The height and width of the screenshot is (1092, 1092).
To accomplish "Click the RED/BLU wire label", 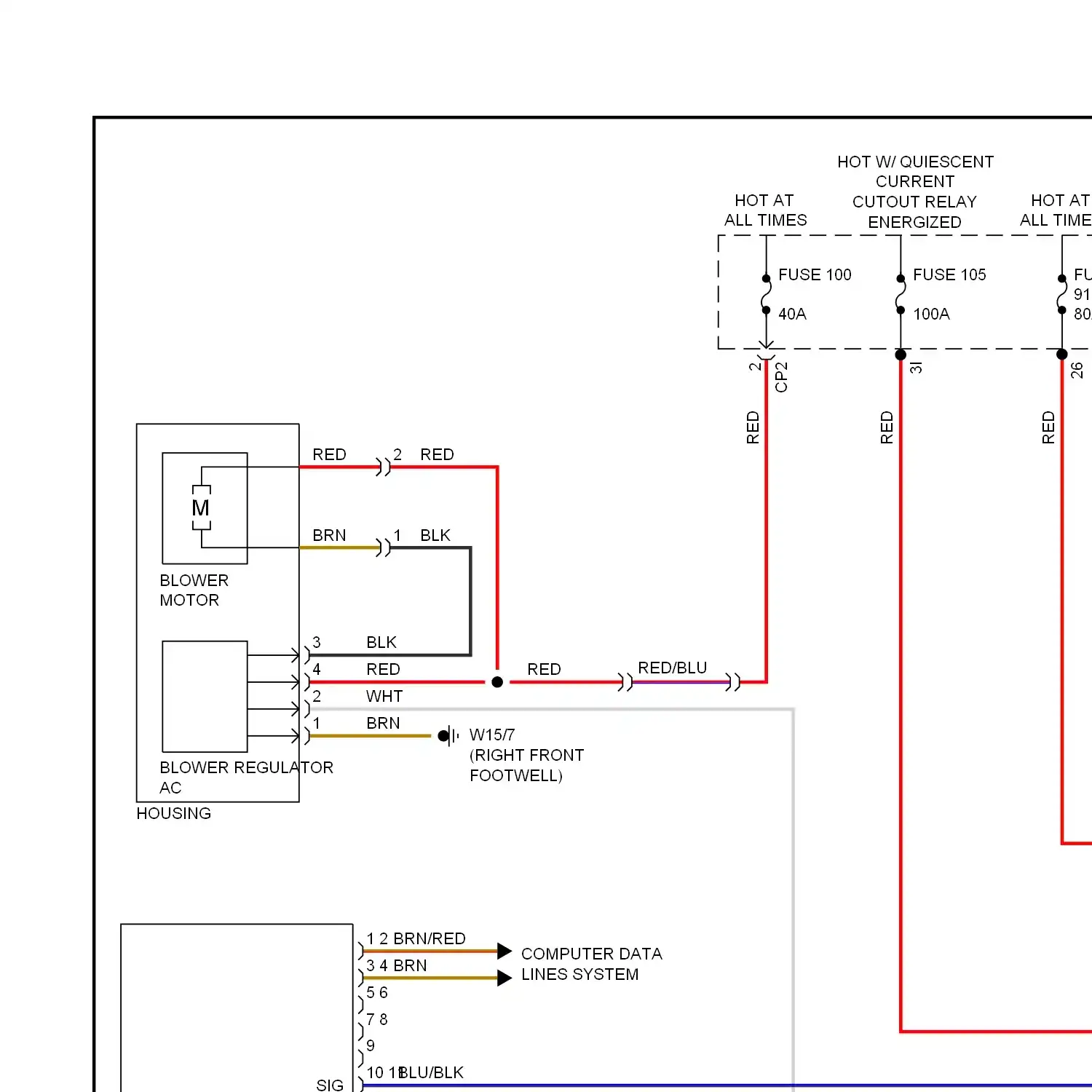I will click(x=672, y=668).
